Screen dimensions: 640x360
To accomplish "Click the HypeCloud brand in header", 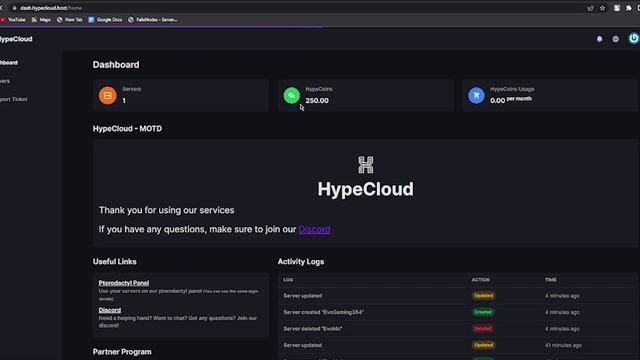I will 16,39.
